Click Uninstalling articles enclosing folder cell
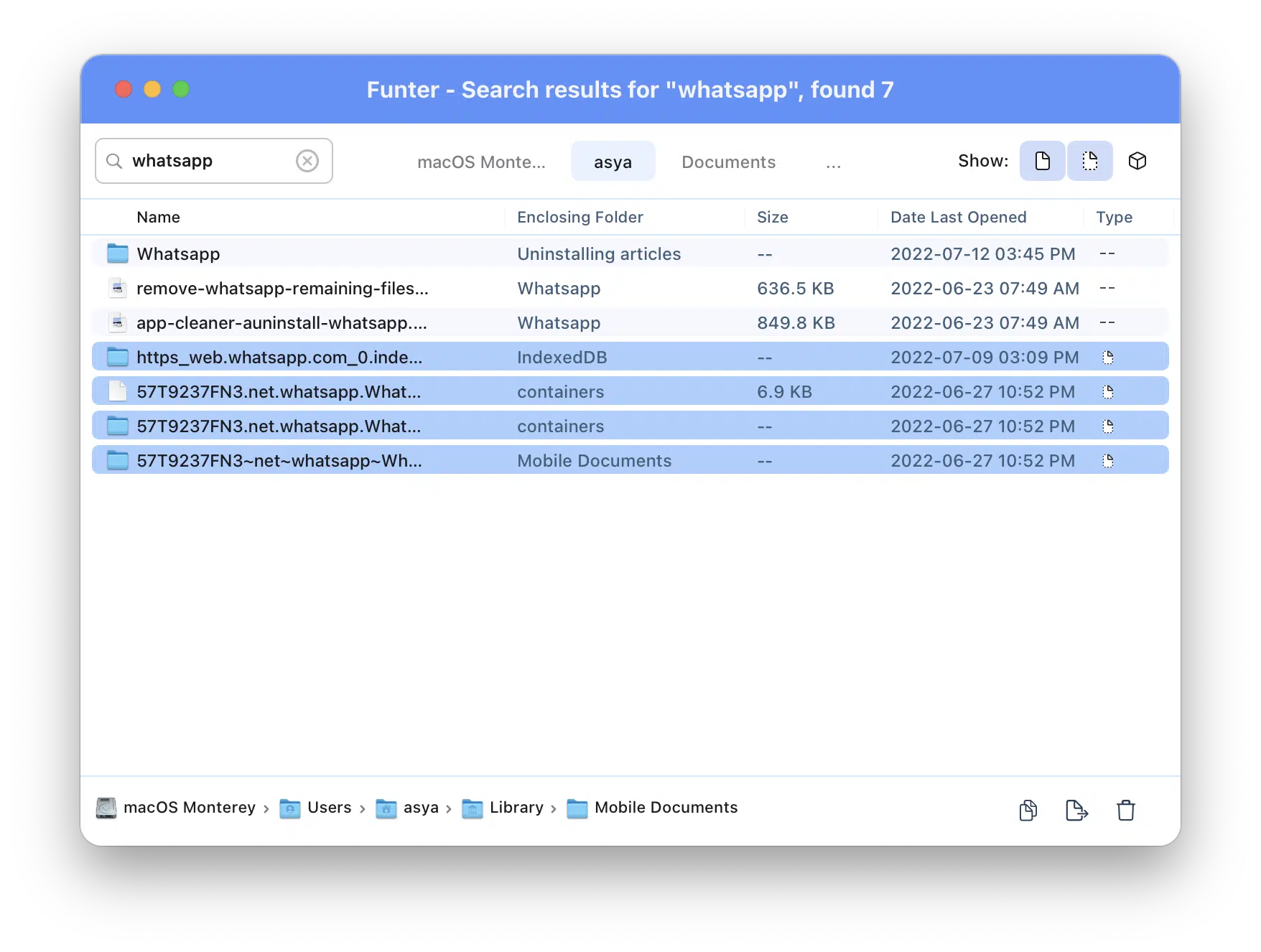 (x=599, y=253)
